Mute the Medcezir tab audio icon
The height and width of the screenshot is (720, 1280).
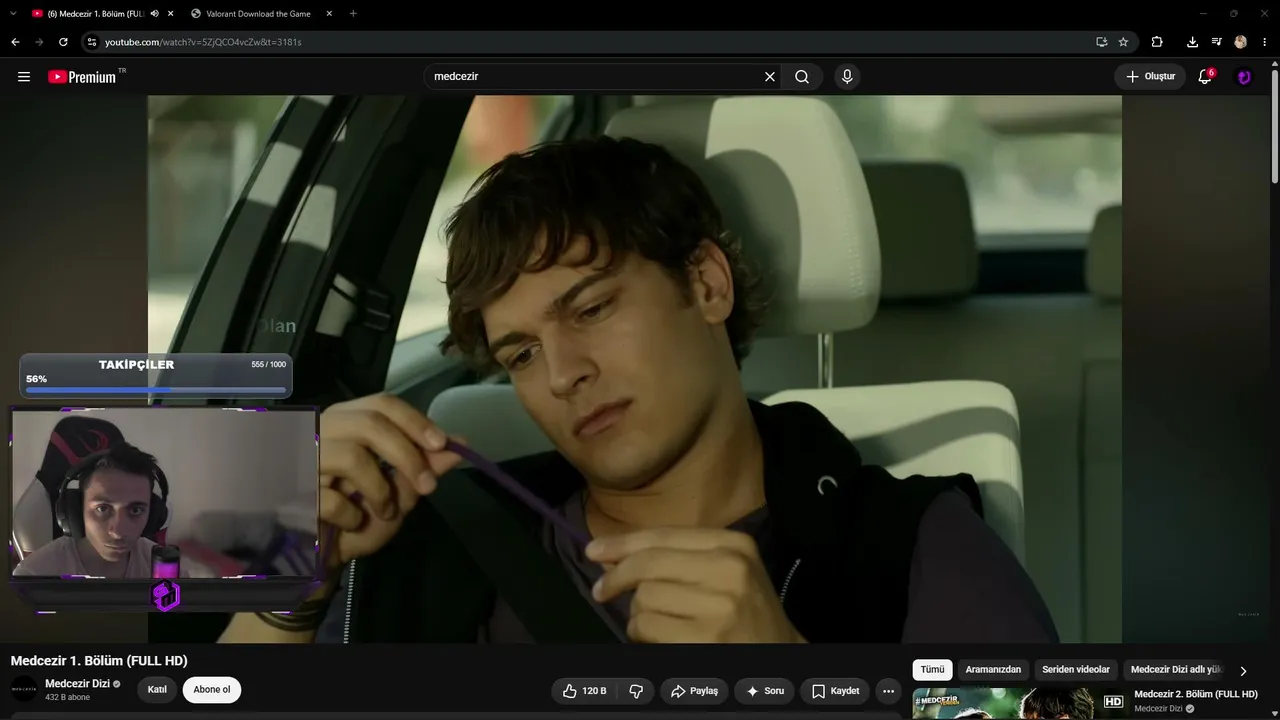(154, 14)
